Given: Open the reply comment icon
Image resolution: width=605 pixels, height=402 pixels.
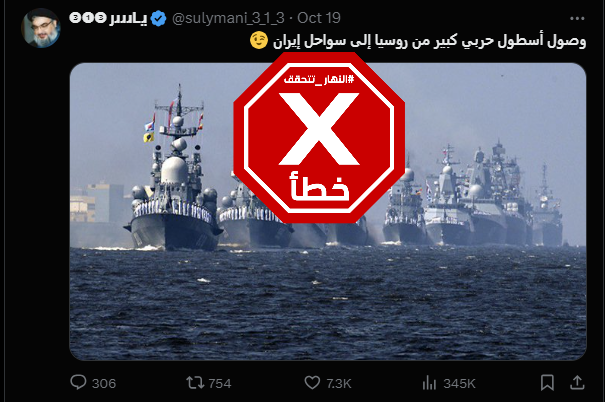Looking at the screenshot, I should tap(78, 382).
